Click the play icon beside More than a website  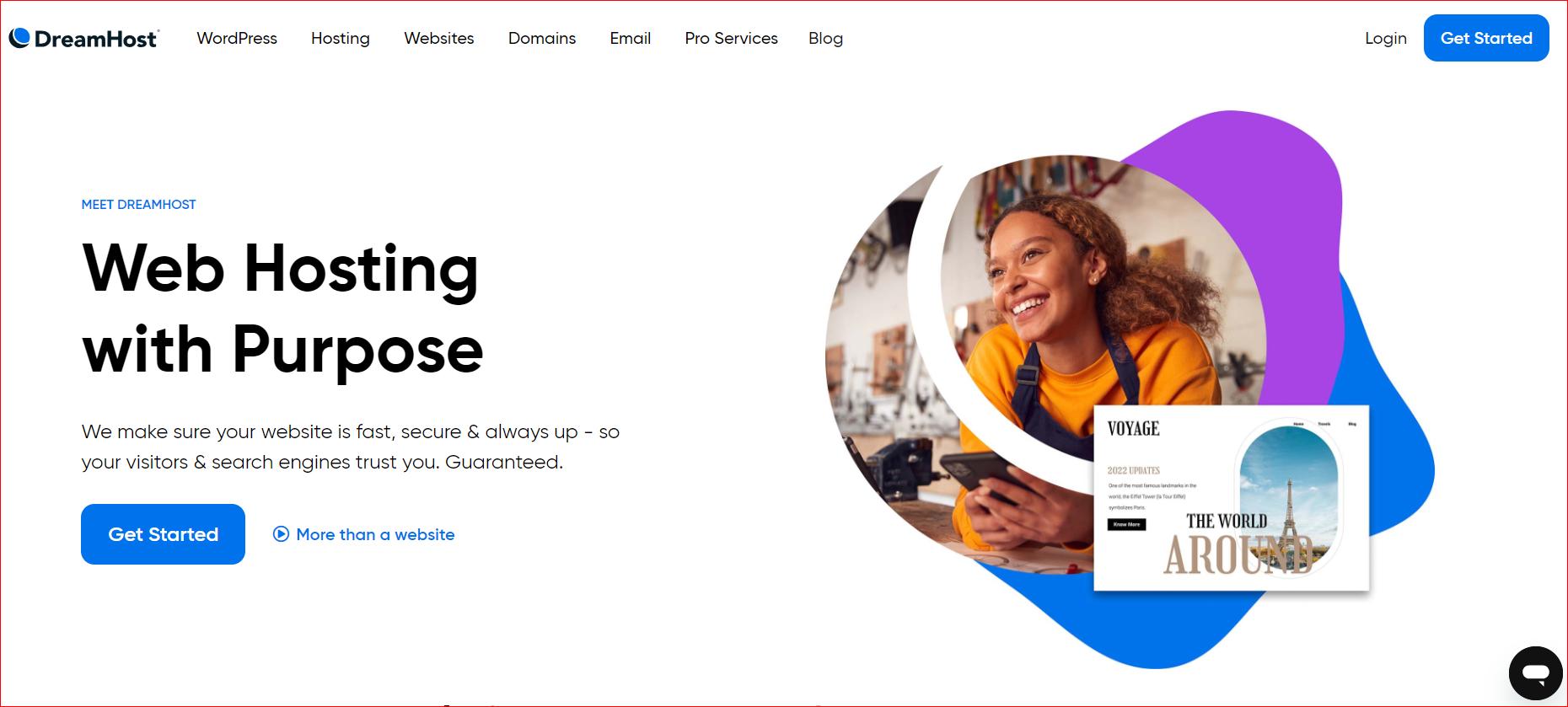coord(282,534)
